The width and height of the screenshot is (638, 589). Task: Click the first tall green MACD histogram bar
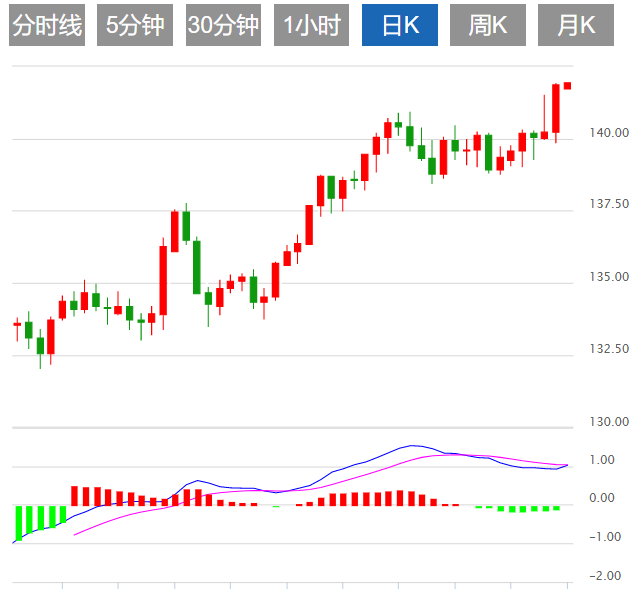[19, 523]
